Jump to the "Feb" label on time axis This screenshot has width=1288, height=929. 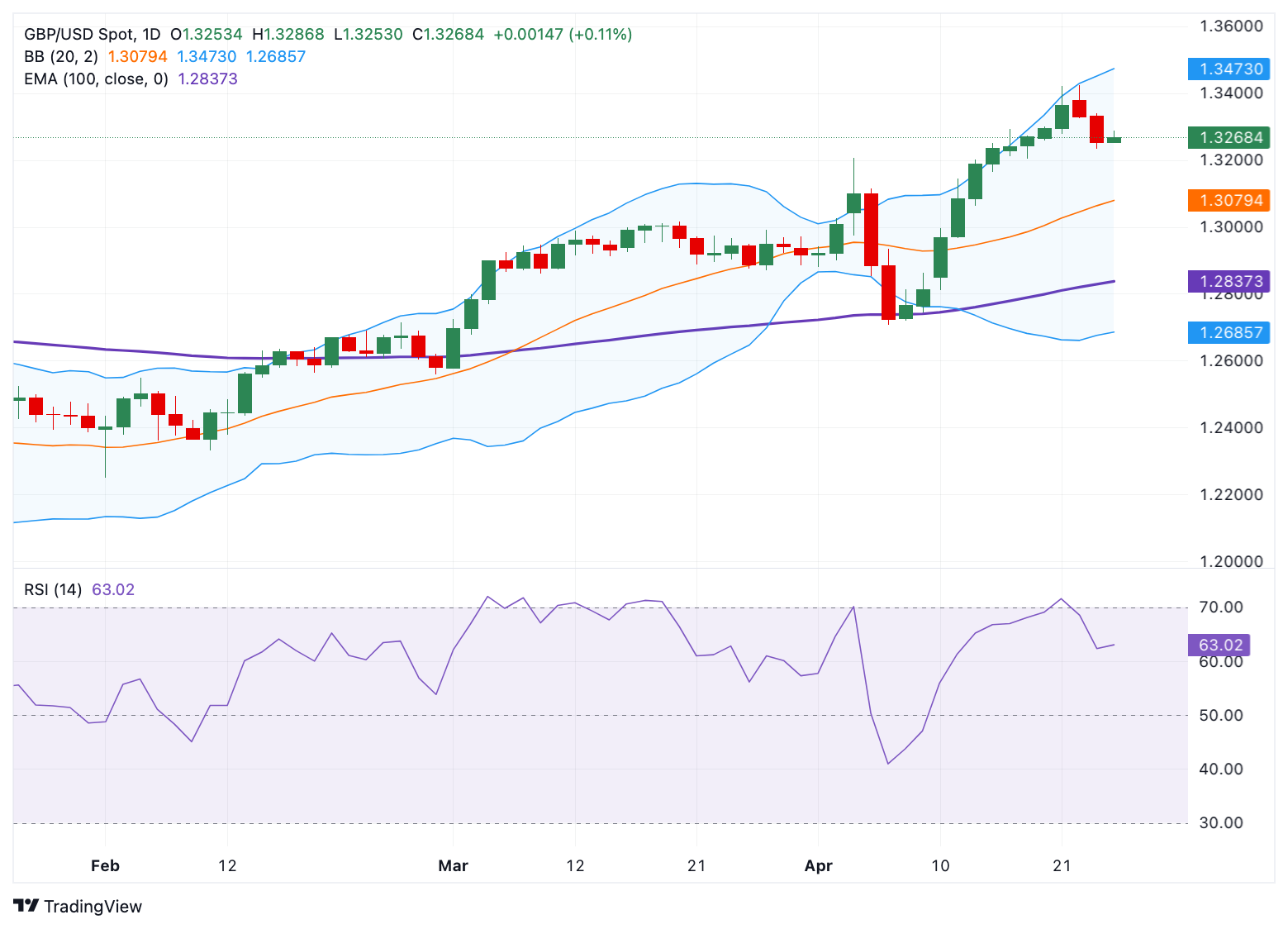tap(105, 866)
